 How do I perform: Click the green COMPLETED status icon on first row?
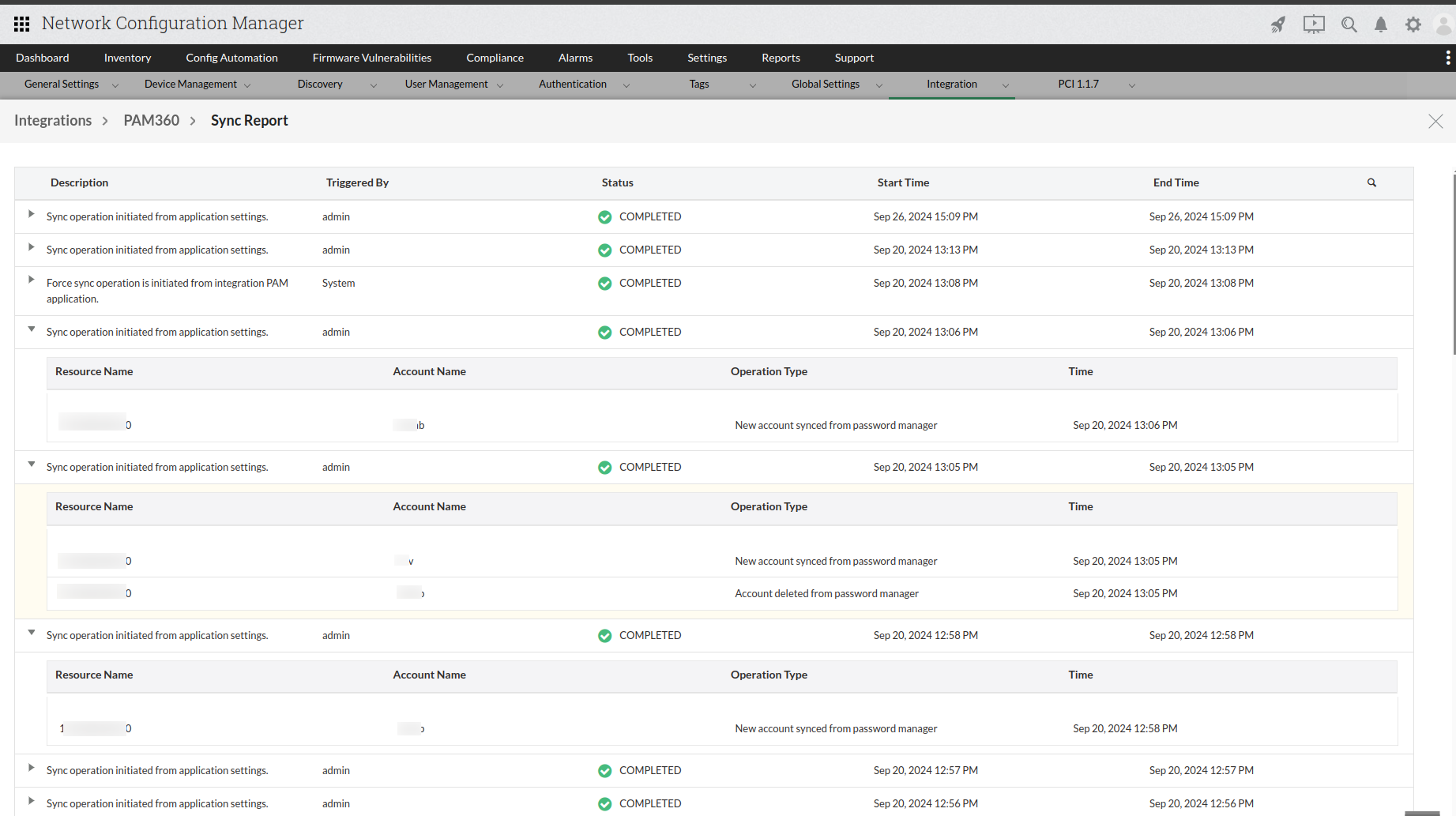(x=604, y=216)
